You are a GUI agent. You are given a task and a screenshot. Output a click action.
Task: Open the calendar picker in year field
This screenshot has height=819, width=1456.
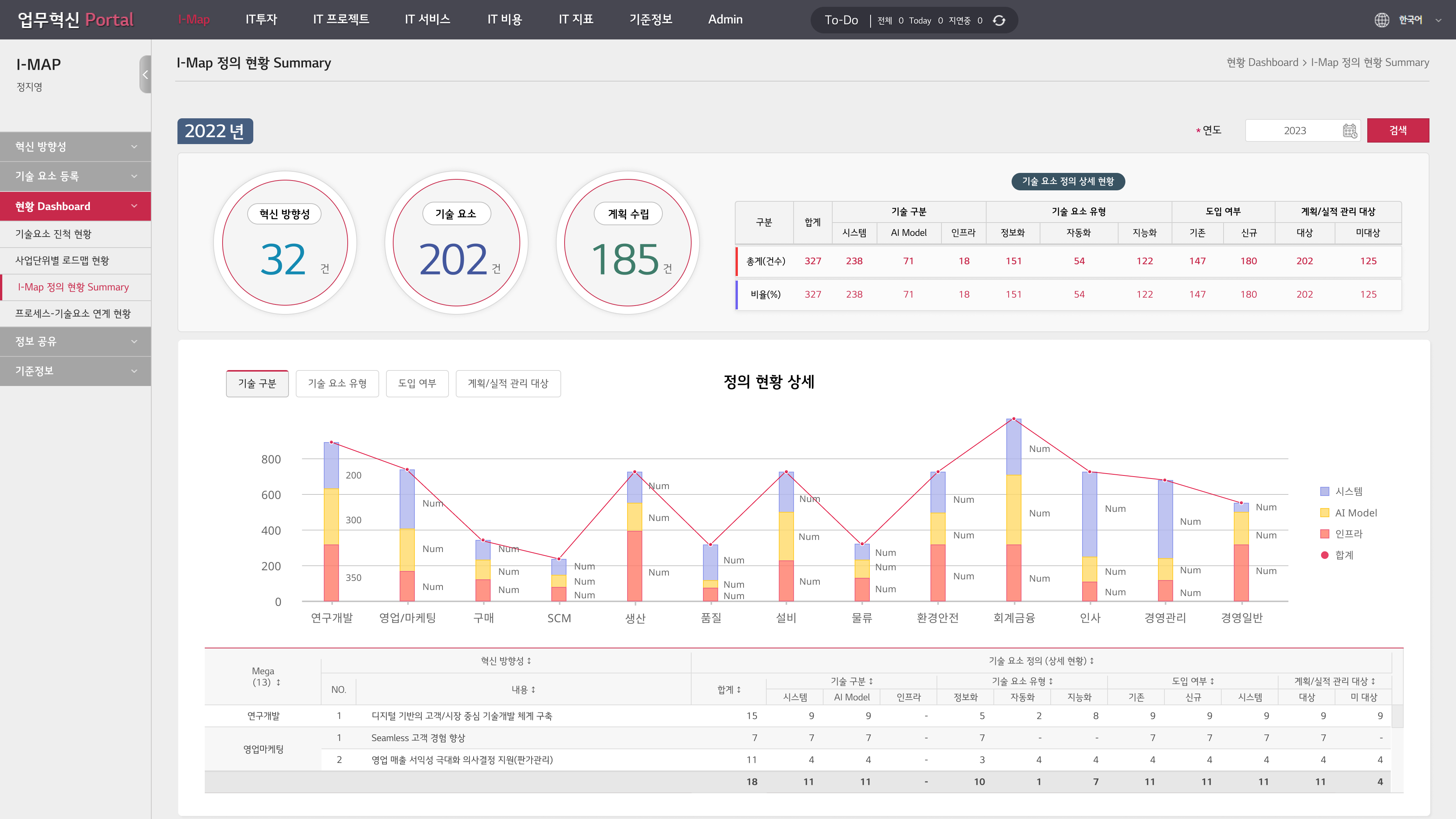[1350, 130]
